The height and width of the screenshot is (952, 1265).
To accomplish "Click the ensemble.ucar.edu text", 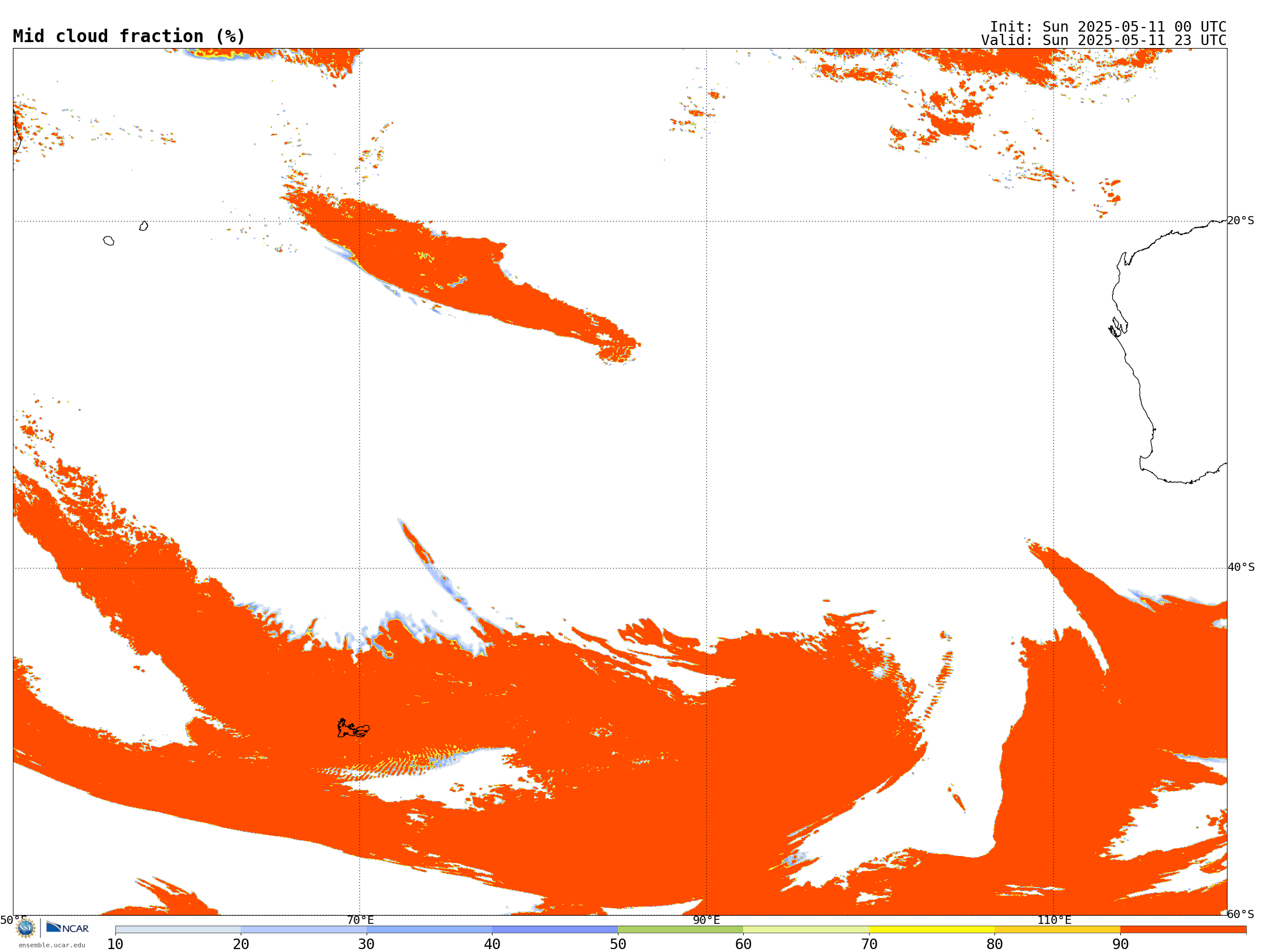I will point(52,945).
